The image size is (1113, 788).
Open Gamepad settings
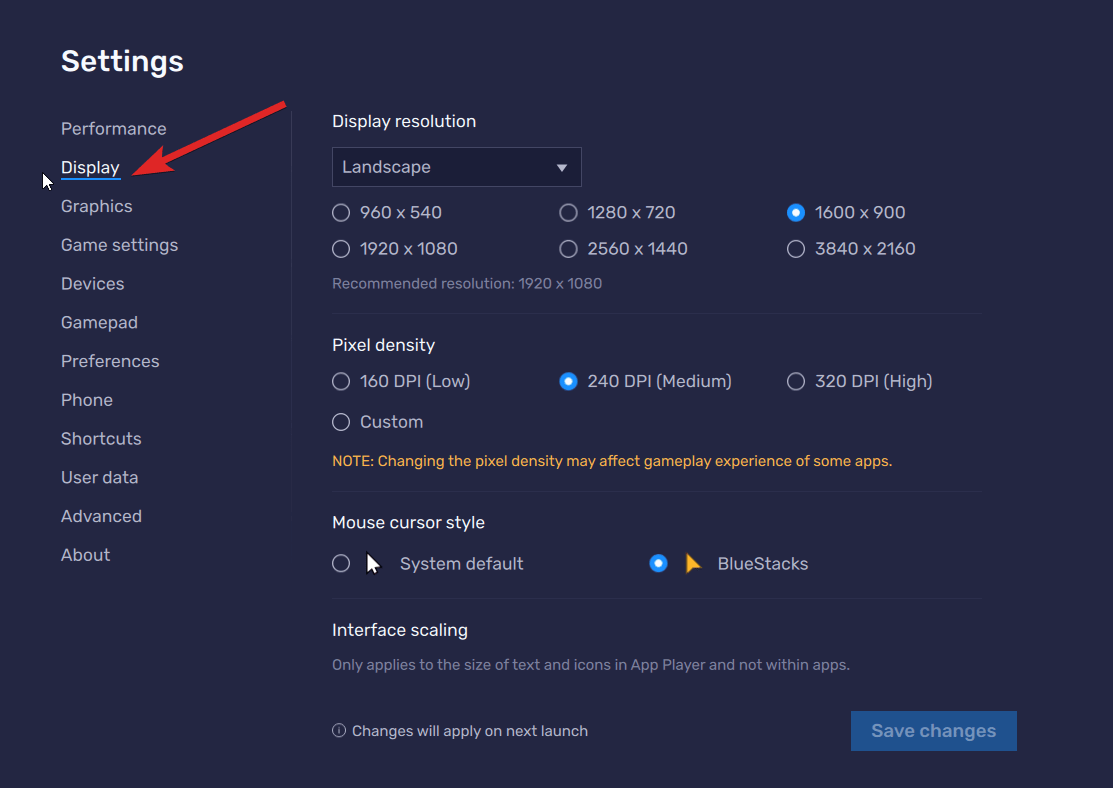(99, 322)
